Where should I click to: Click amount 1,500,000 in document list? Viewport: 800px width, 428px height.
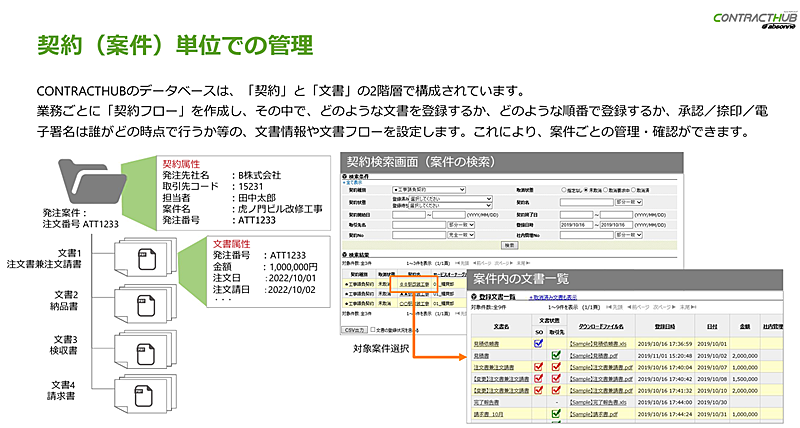(x=744, y=379)
